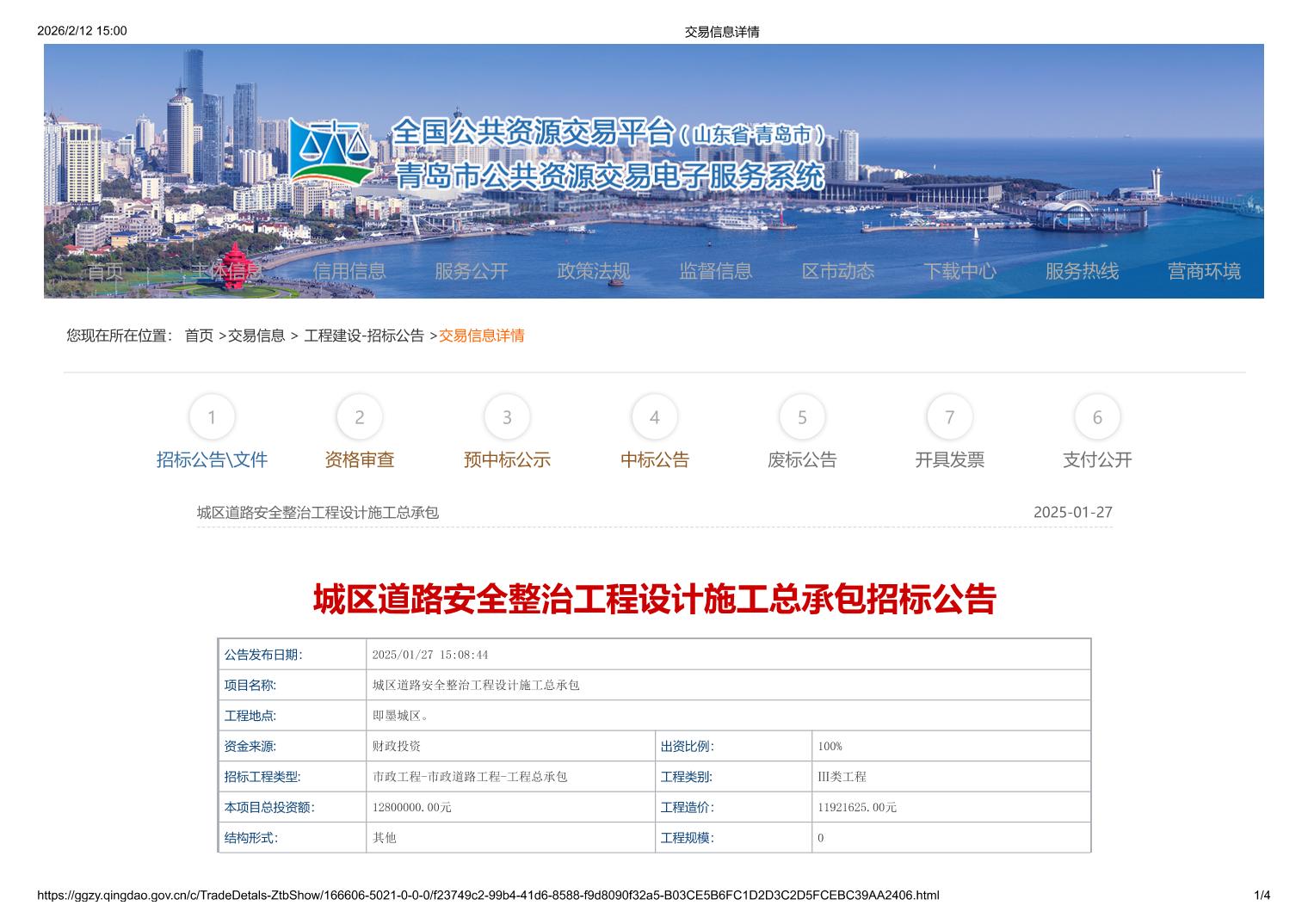Viewport: 1308px width, 924px height.
Task: Select the 营商环境 navigation item
Action: coord(1204,271)
